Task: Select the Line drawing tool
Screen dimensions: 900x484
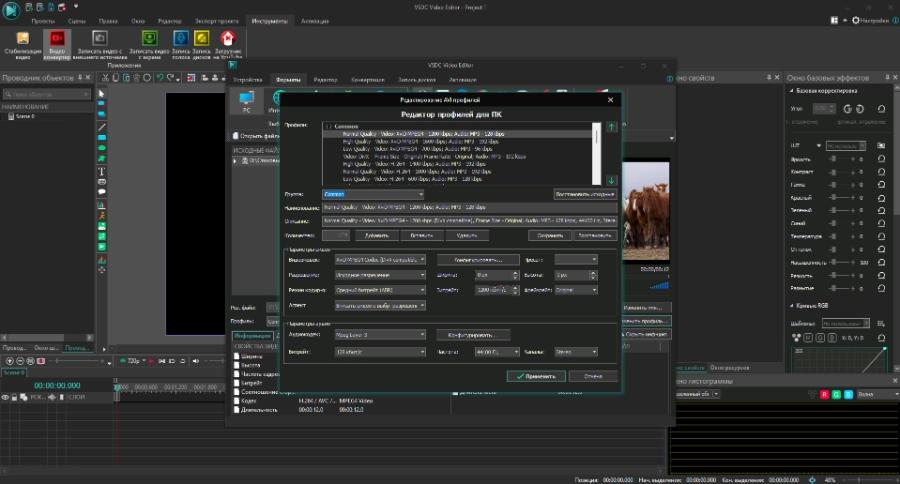Action: [x=102, y=127]
